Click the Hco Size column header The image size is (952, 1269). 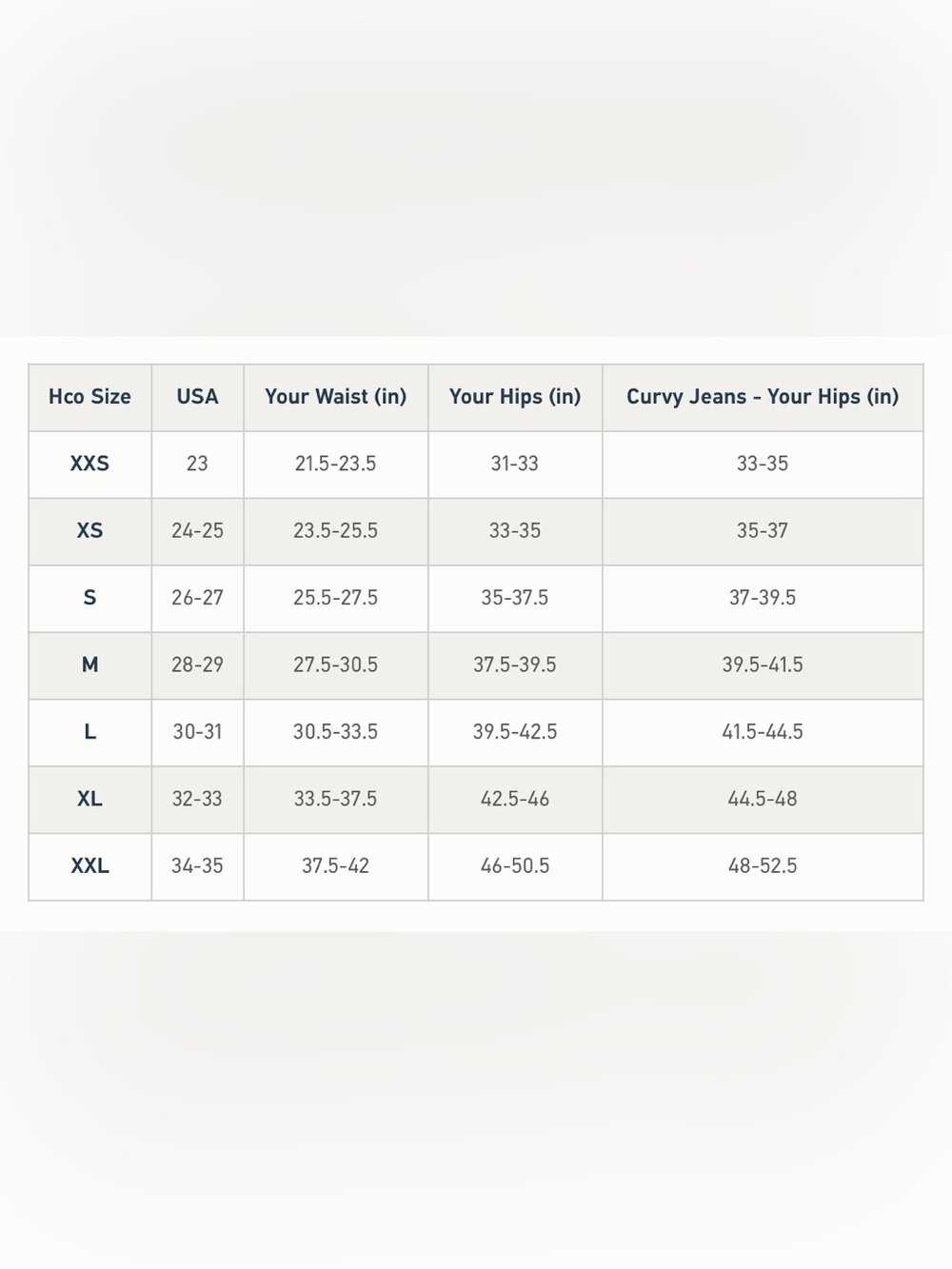[89, 397]
